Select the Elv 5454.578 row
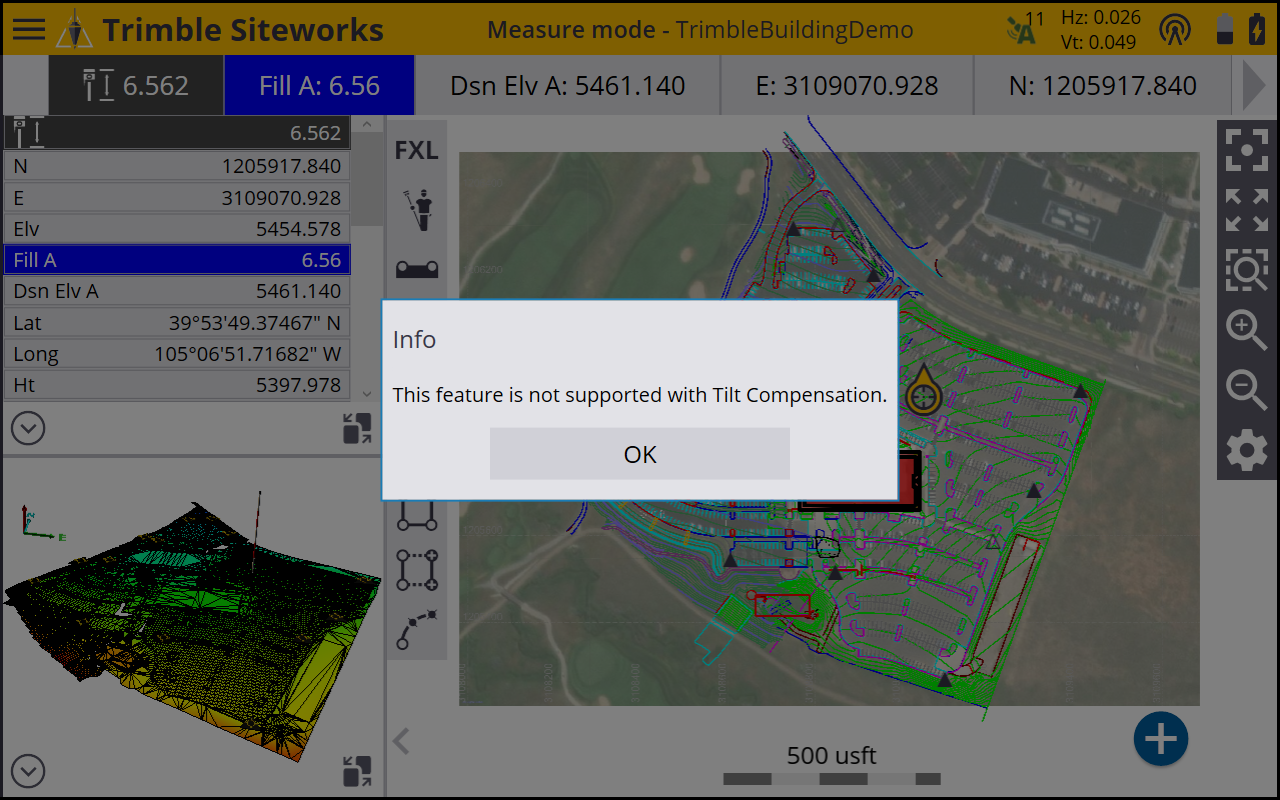Image resolution: width=1280 pixels, height=800 pixels. click(x=177, y=229)
